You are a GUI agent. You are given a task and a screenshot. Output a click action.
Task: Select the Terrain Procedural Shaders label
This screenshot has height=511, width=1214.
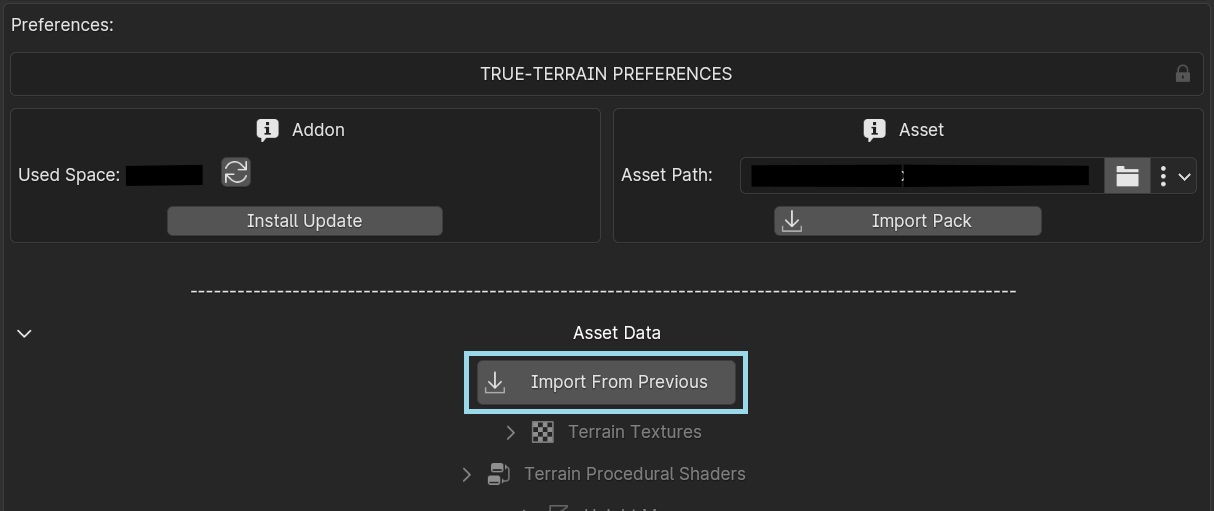pyautogui.click(x=634, y=474)
